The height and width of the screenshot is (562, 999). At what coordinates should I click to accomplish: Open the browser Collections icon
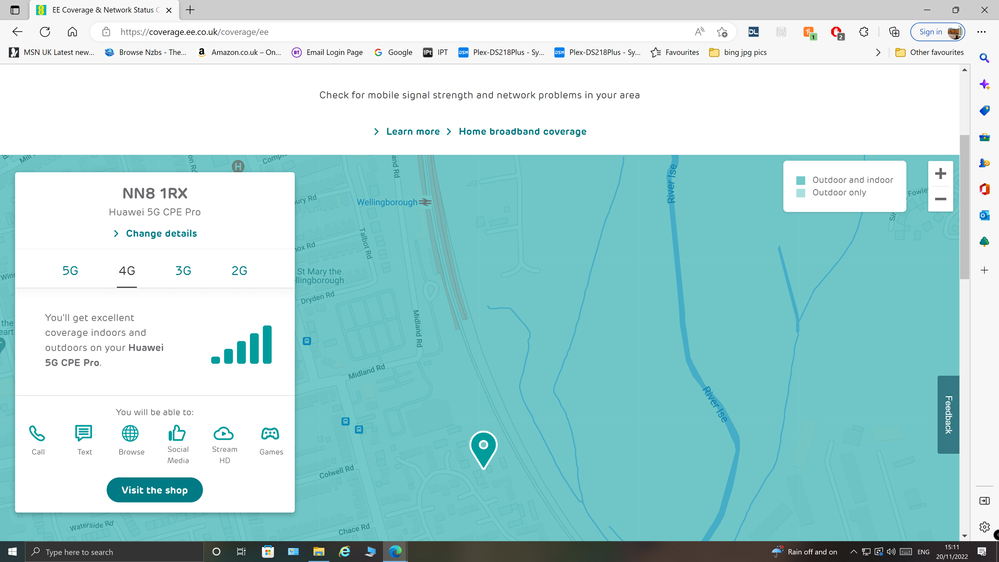[894, 32]
